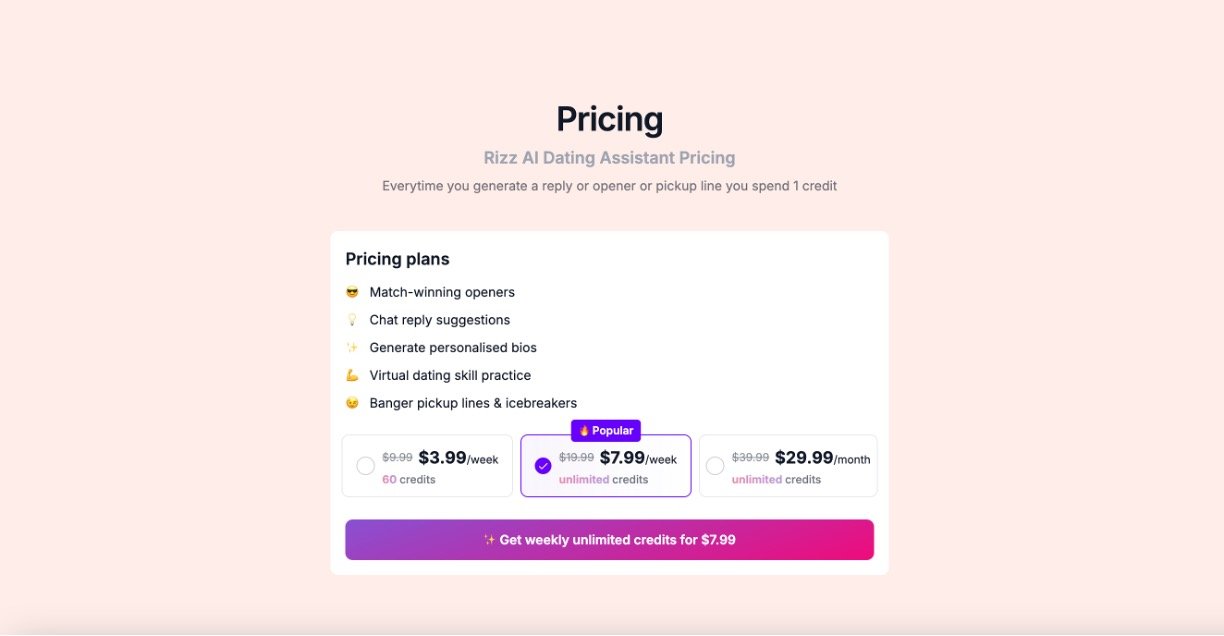Click the Virtual dating skill practice text
Image resolution: width=1224 pixels, height=636 pixels.
pyautogui.click(x=450, y=376)
